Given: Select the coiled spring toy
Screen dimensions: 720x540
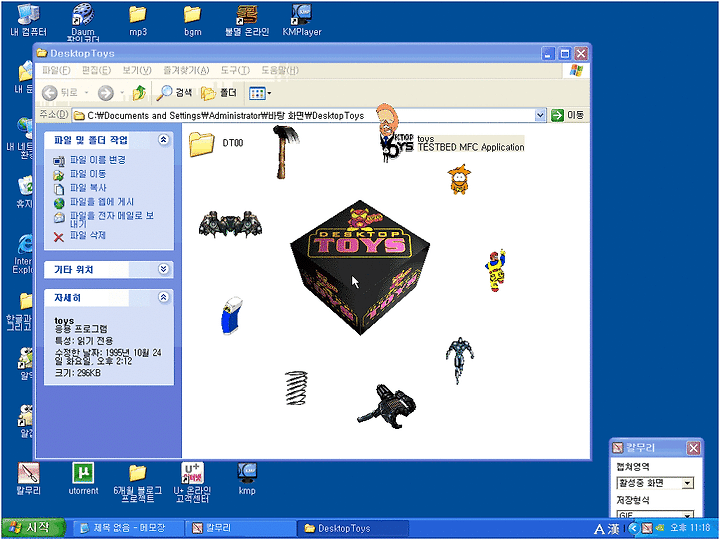Looking at the screenshot, I should tap(296, 388).
